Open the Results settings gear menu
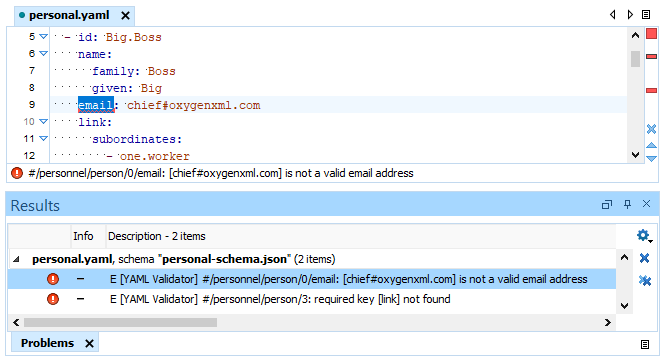The width and height of the screenshot is (665, 362). tap(644, 235)
